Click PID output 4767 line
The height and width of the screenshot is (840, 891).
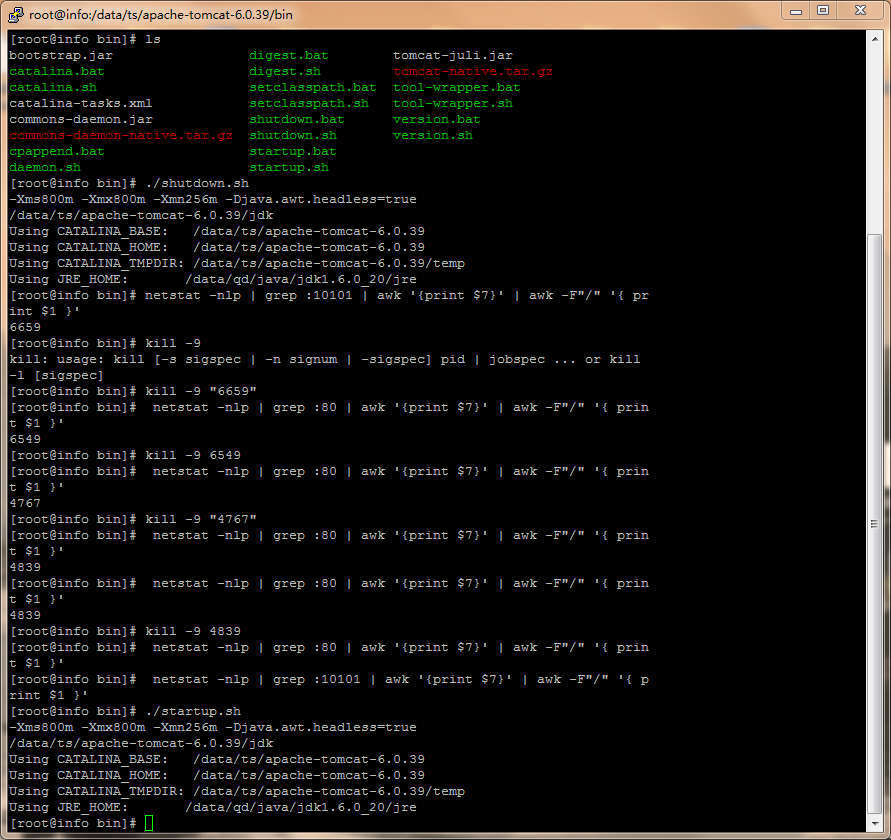click(x=25, y=503)
